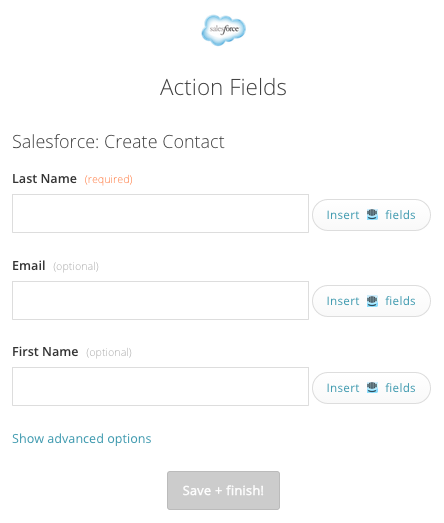Expand Show advanced options
Viewport: 444px width, 523px height.
[x=82, y=439]
